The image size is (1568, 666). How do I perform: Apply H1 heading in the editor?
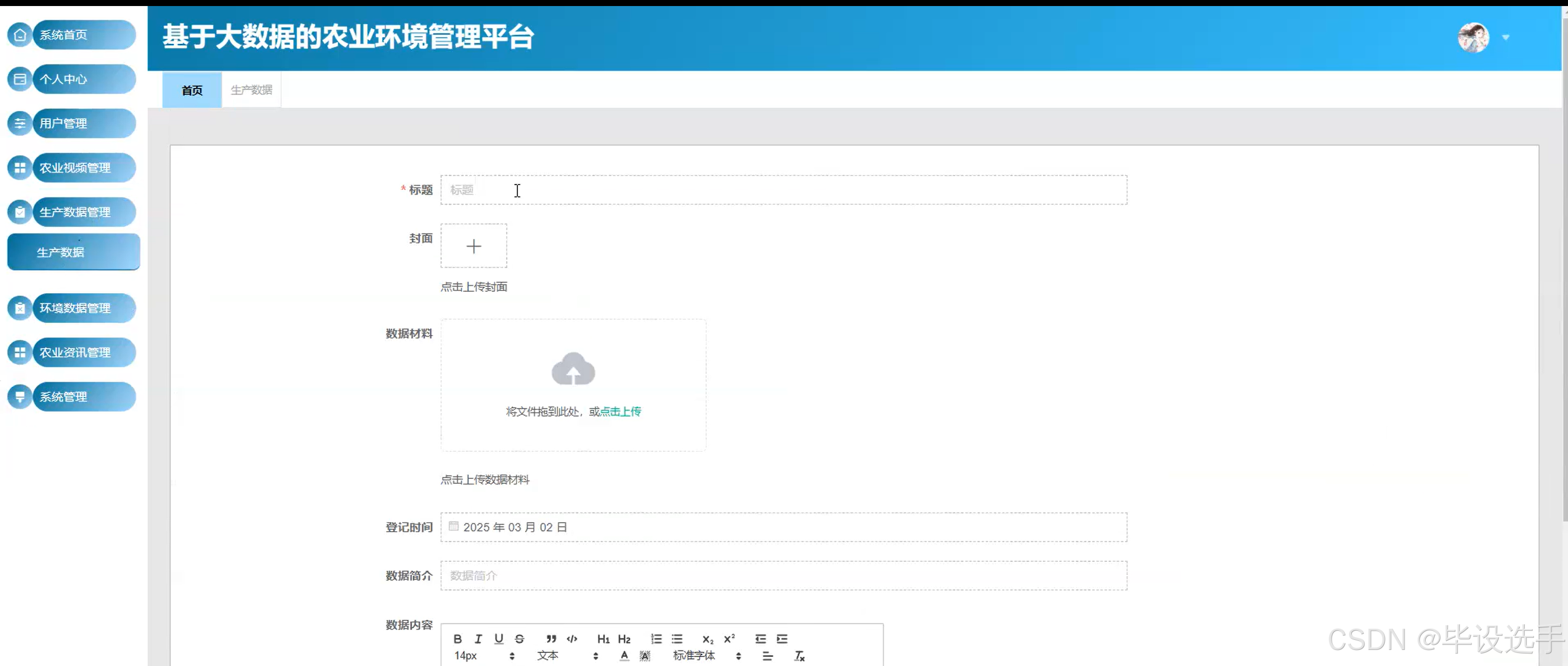[x=603, y=639]
